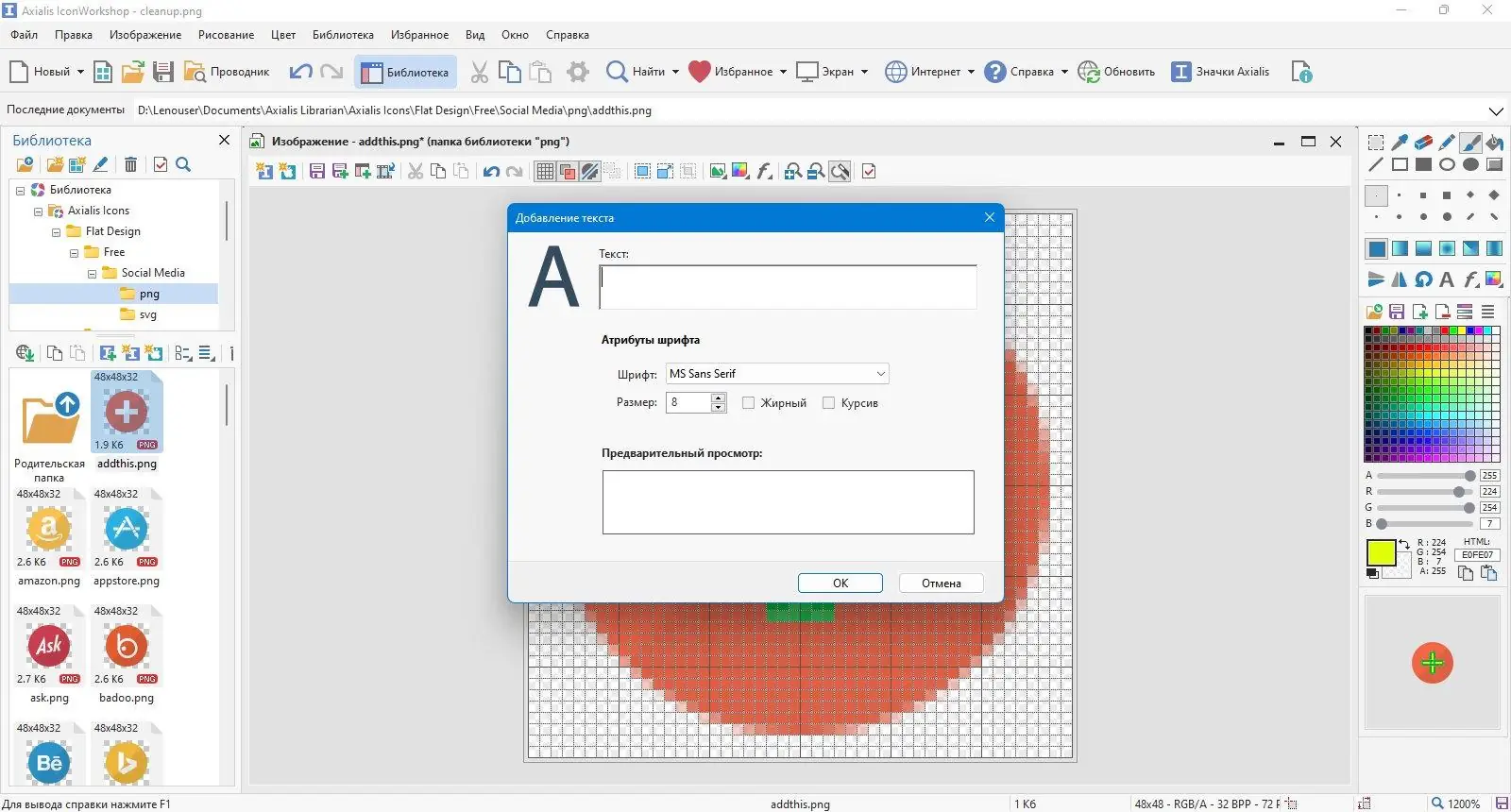Screen dimensions: 1511x812
Task: Select the amazon.png thumbnail
Action: 49,539
